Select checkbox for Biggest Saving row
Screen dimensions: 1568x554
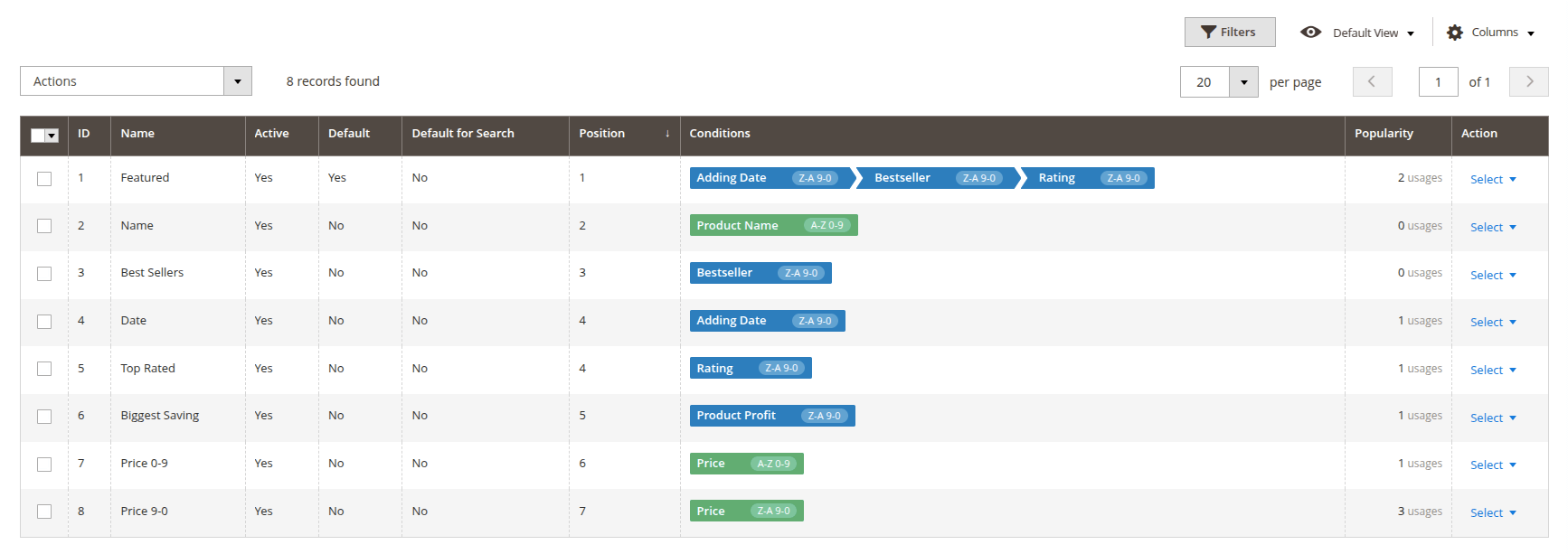[x=44, y=417]
